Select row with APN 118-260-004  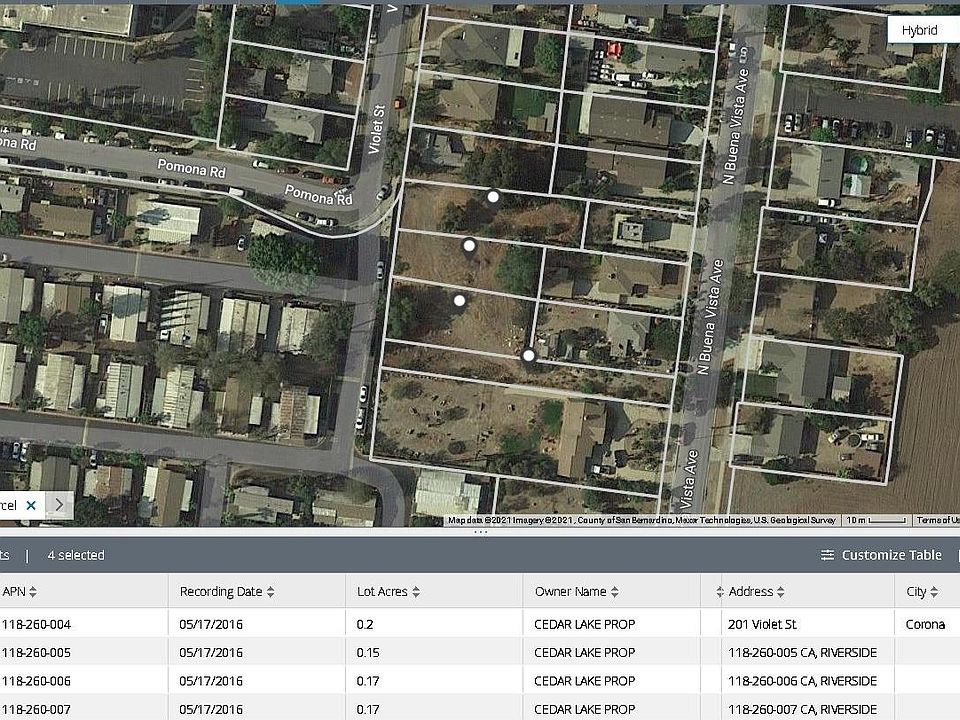[x=480, y=623]
